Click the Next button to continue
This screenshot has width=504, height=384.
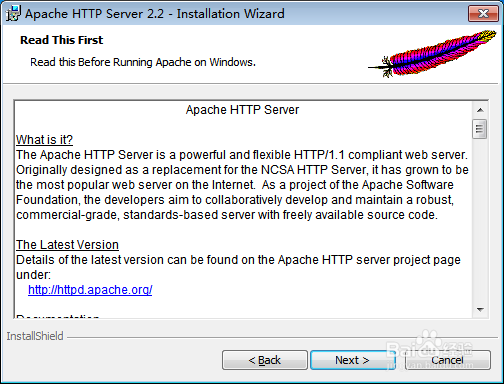pos(353,360)
